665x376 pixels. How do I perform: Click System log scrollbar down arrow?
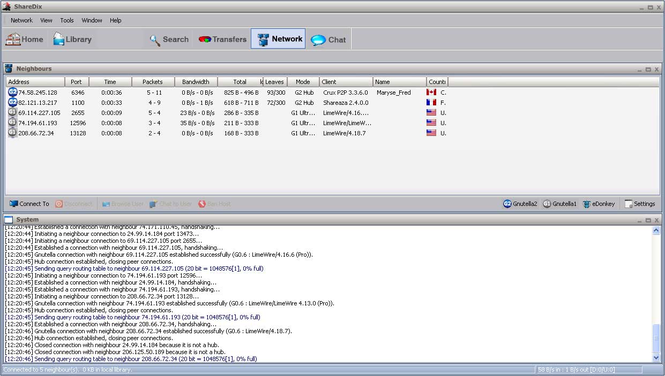(656, 358)
